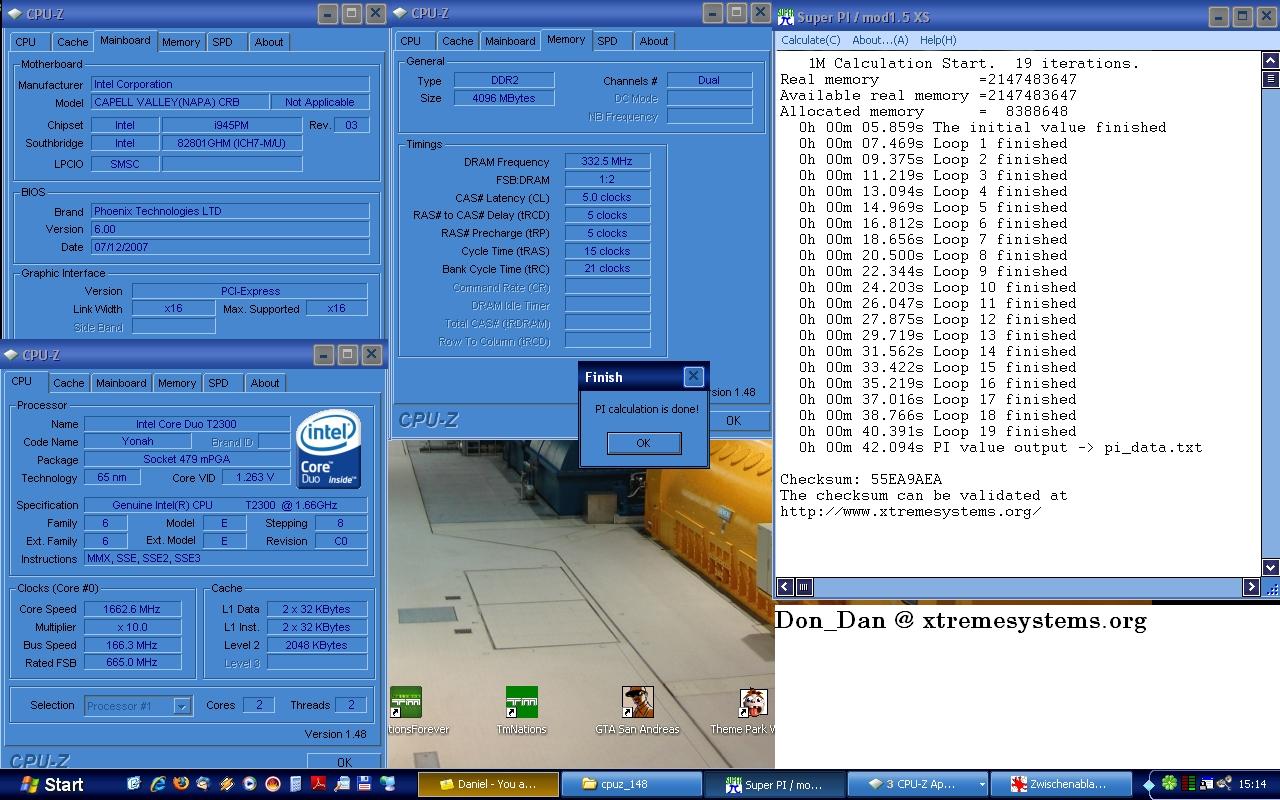Click the Southbridge value 82801GHM (ICH7-M/U)
The height and width of the screenshot is (800, 1280).
click(x=231, y=143)
